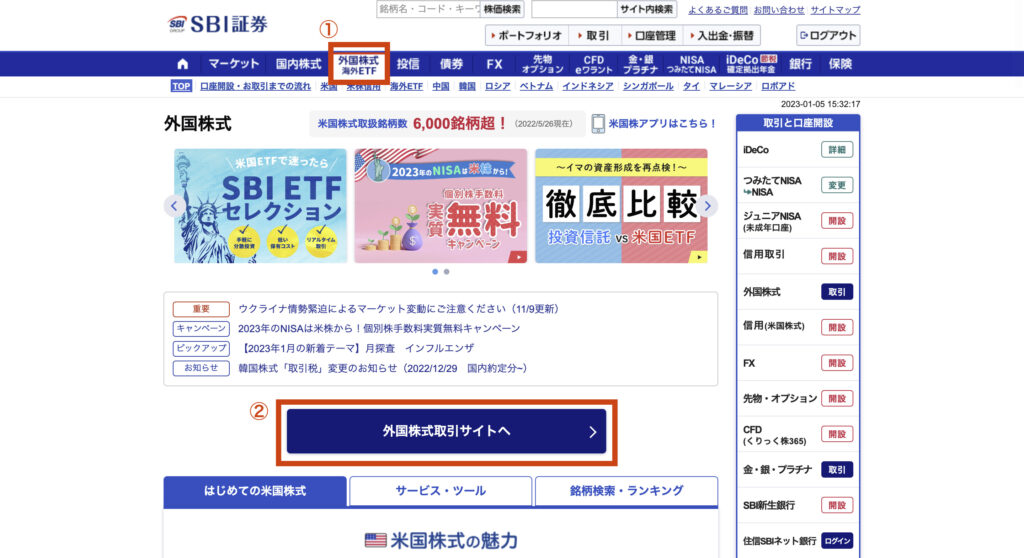
Task: Select 保険 in navigation bar
Action: point(840,64)
